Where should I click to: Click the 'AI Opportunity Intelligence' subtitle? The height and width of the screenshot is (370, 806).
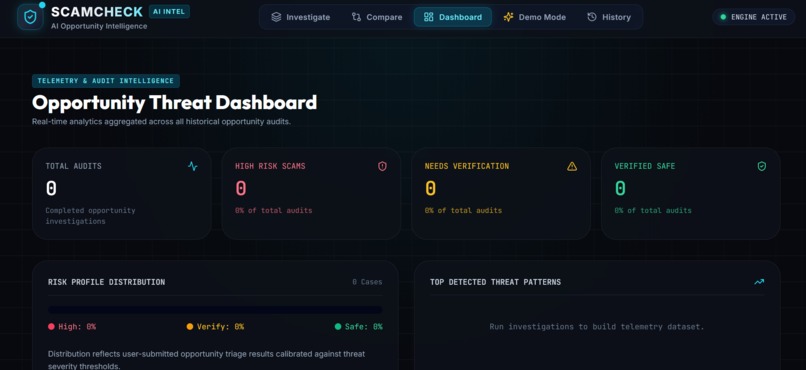pos(99,26)
